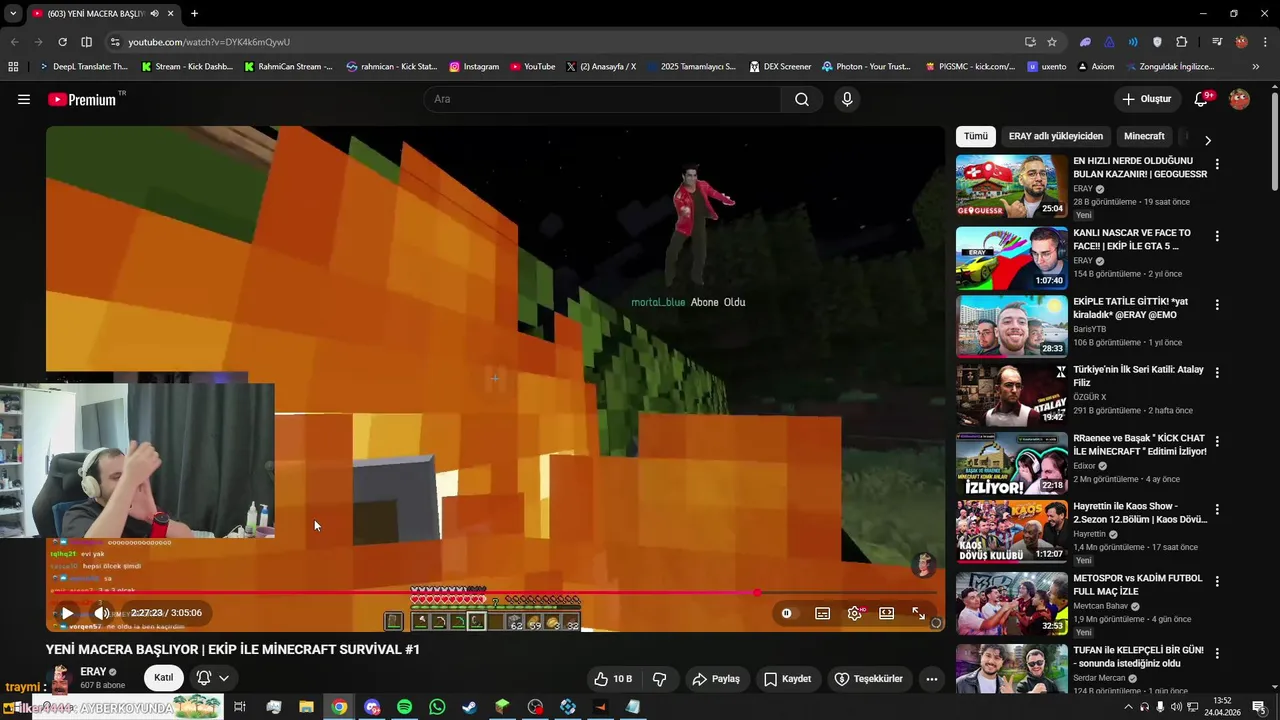Click the search magnifier button
The width and height of the screenshot is (1280, 720).
pyautogui.click(x=802, y=99)
